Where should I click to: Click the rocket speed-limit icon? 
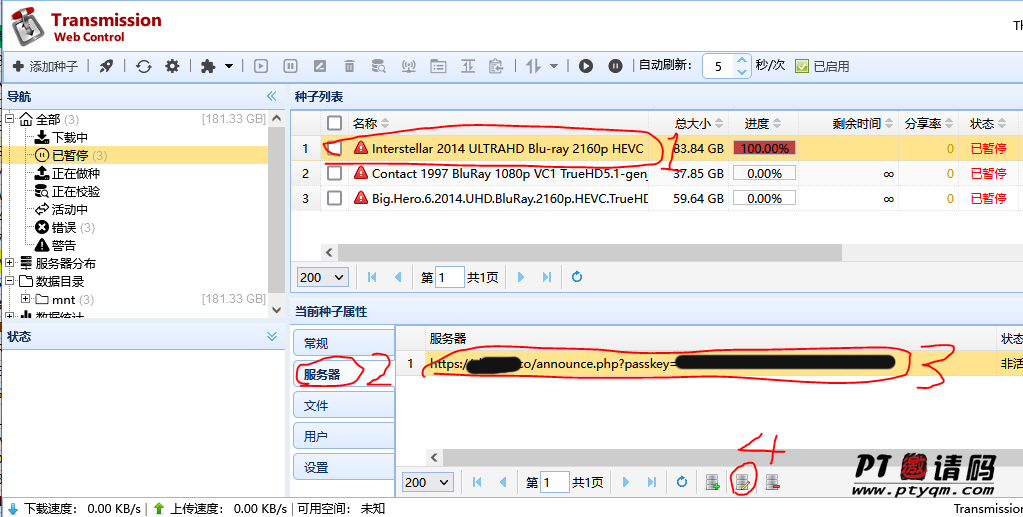(106, 66)
